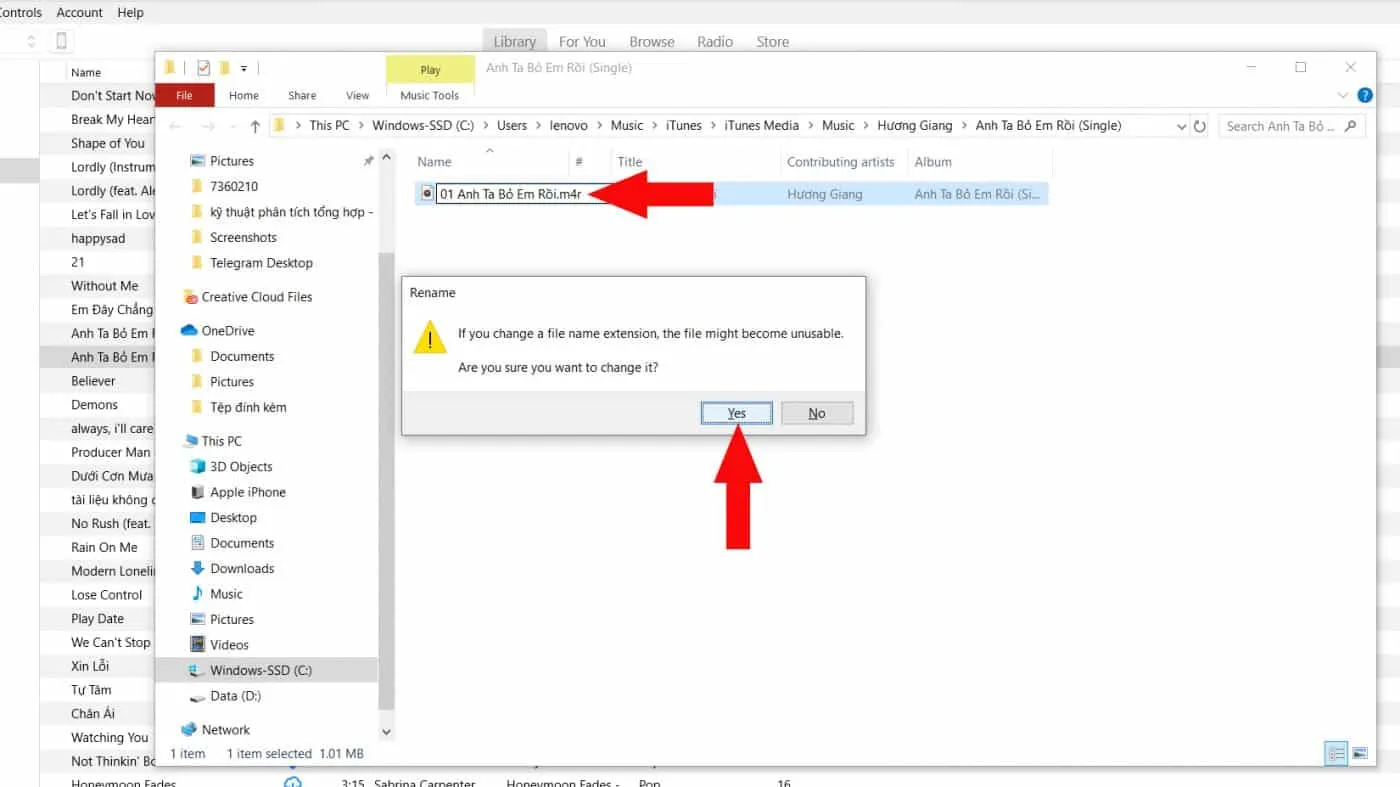Switch to the View ribbon tab
1400x787 pixels.
coord(357,95)
